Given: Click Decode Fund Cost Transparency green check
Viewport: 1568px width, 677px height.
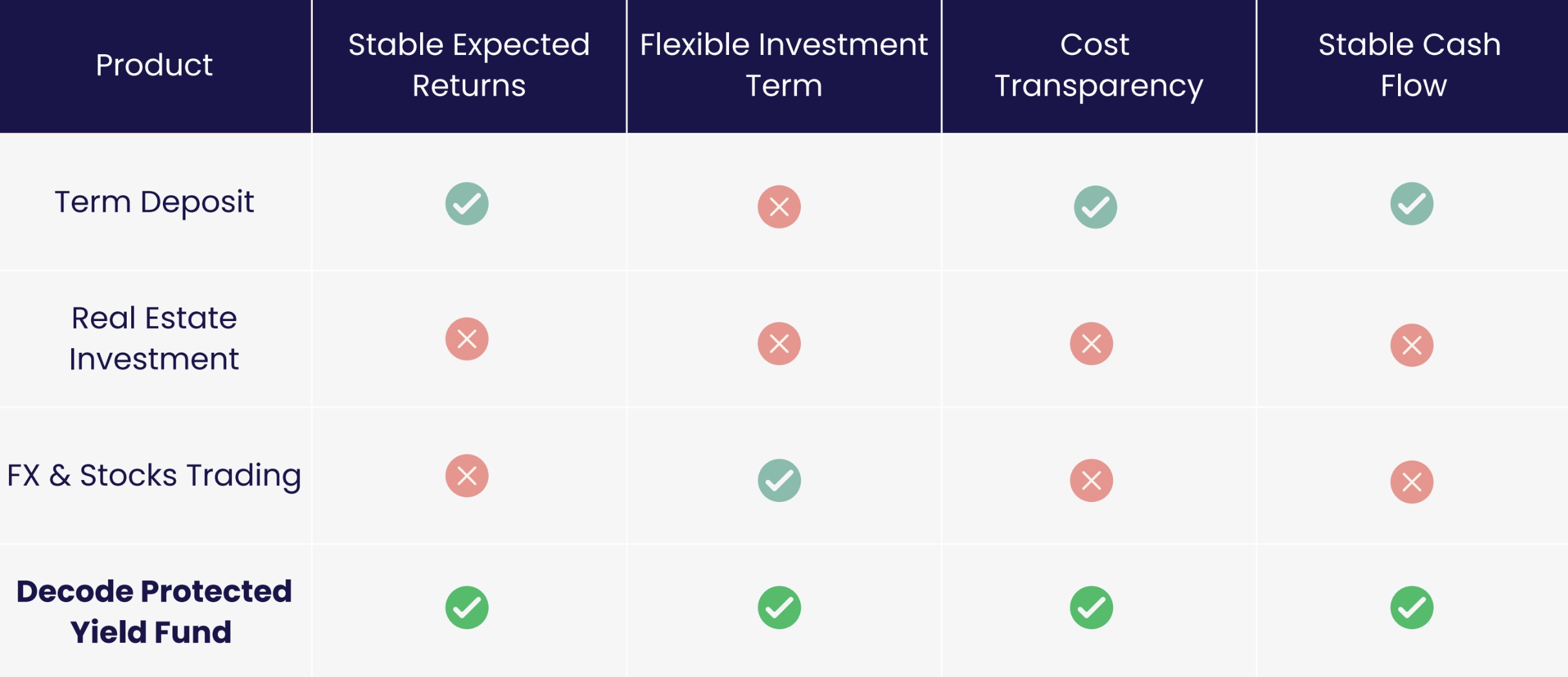Looking at the screenshot, I should [x=1091, y=607].
